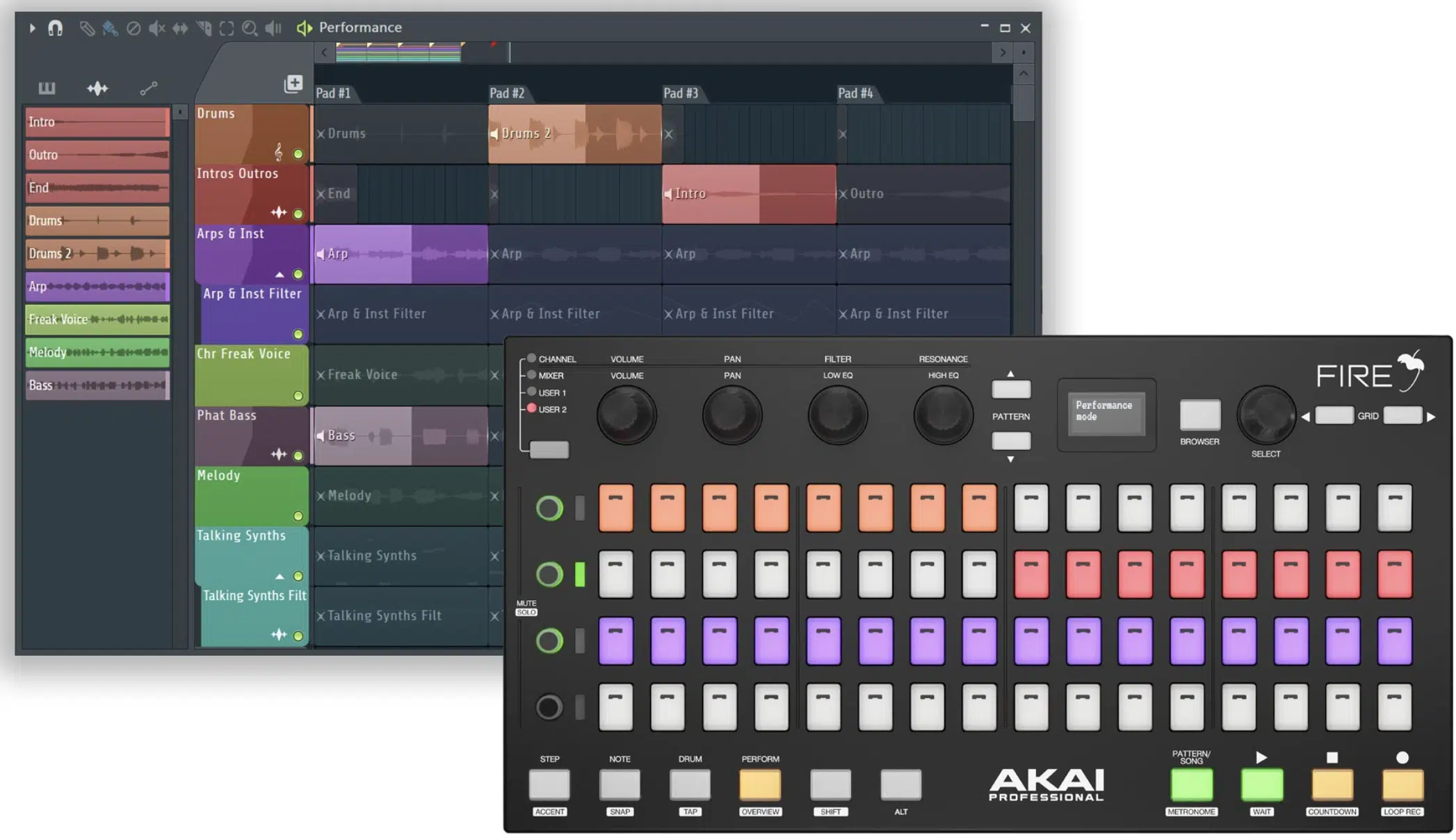Click the Select encoder knob on Fire
Viewport: 1456px width, 840px height.
1266,415
